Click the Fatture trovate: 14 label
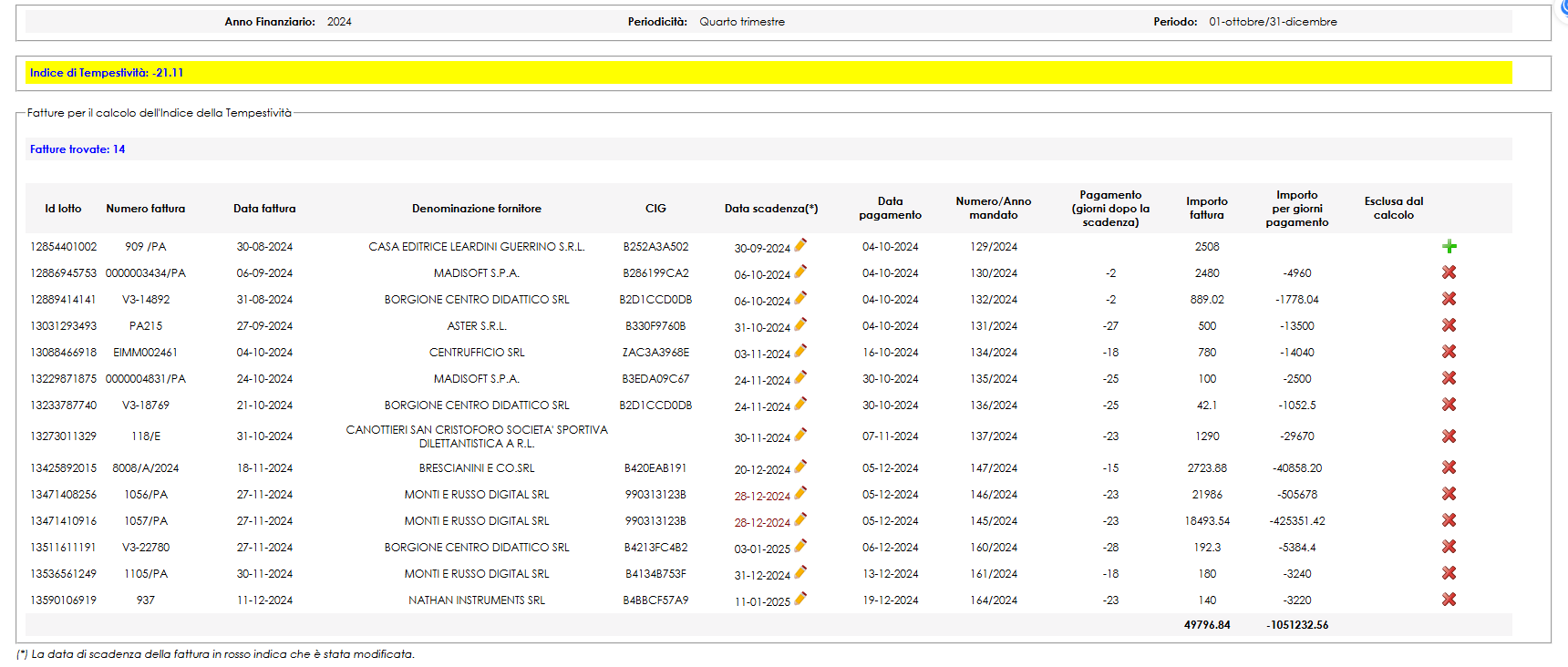This screenshot has width=1568, height=667. 77,149
